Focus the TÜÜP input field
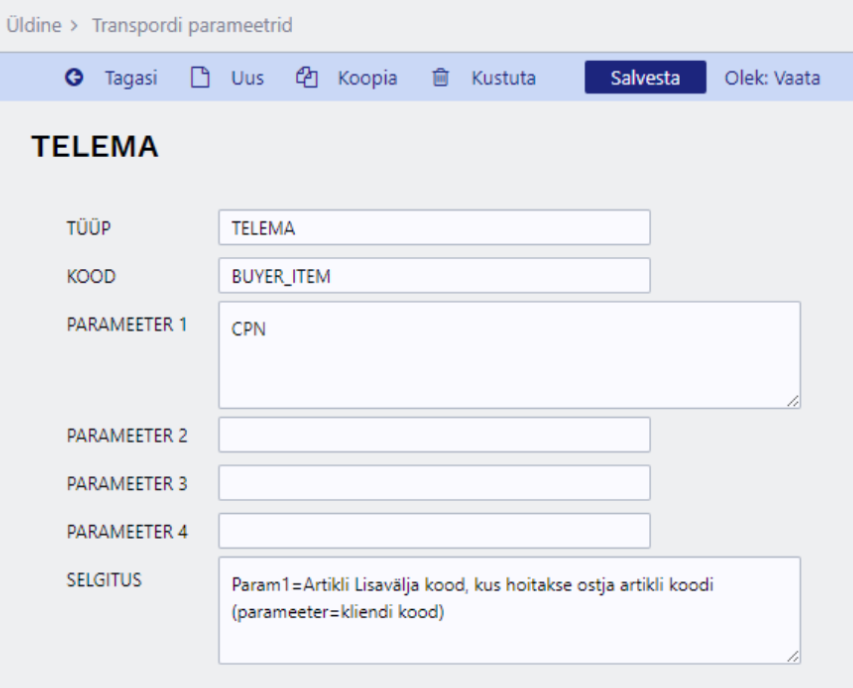Image resolution: width=853 pixels, height=688 pixels. [x=434, y=227]
